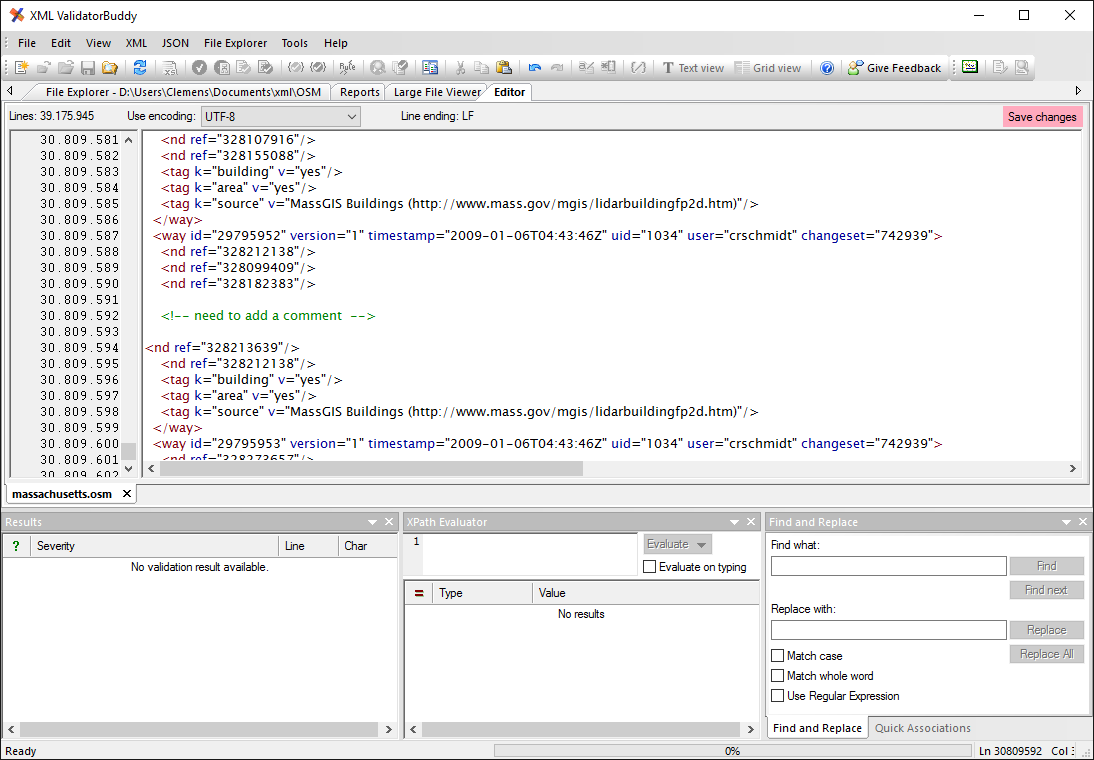Click the curly braces format icon

point(638,68)
